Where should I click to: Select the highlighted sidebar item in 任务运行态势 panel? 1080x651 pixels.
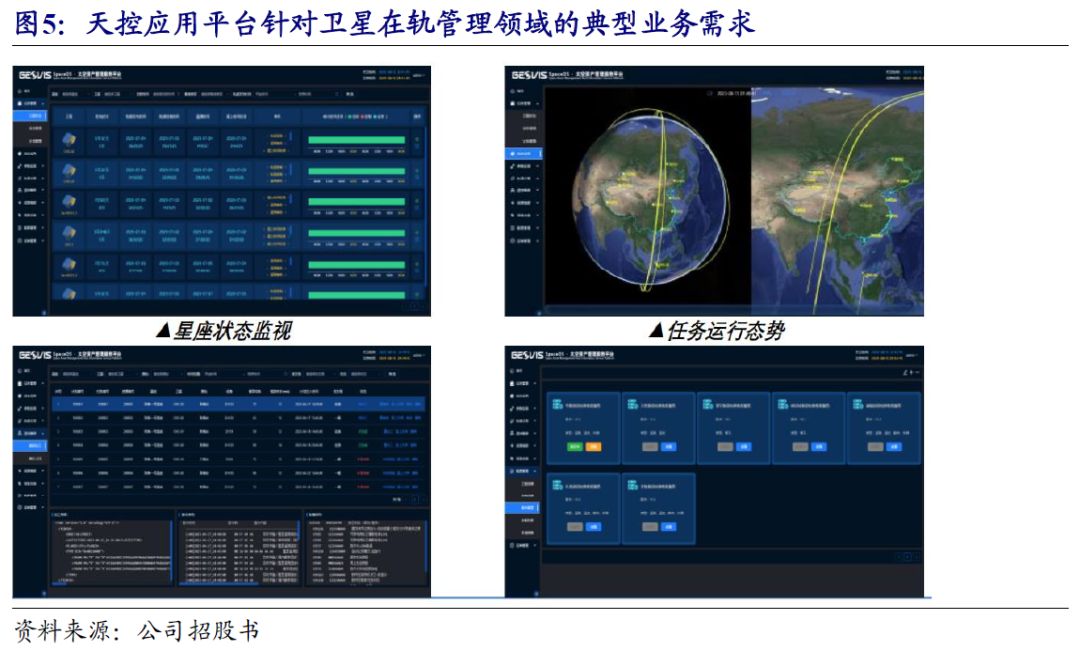coord(523,153)
